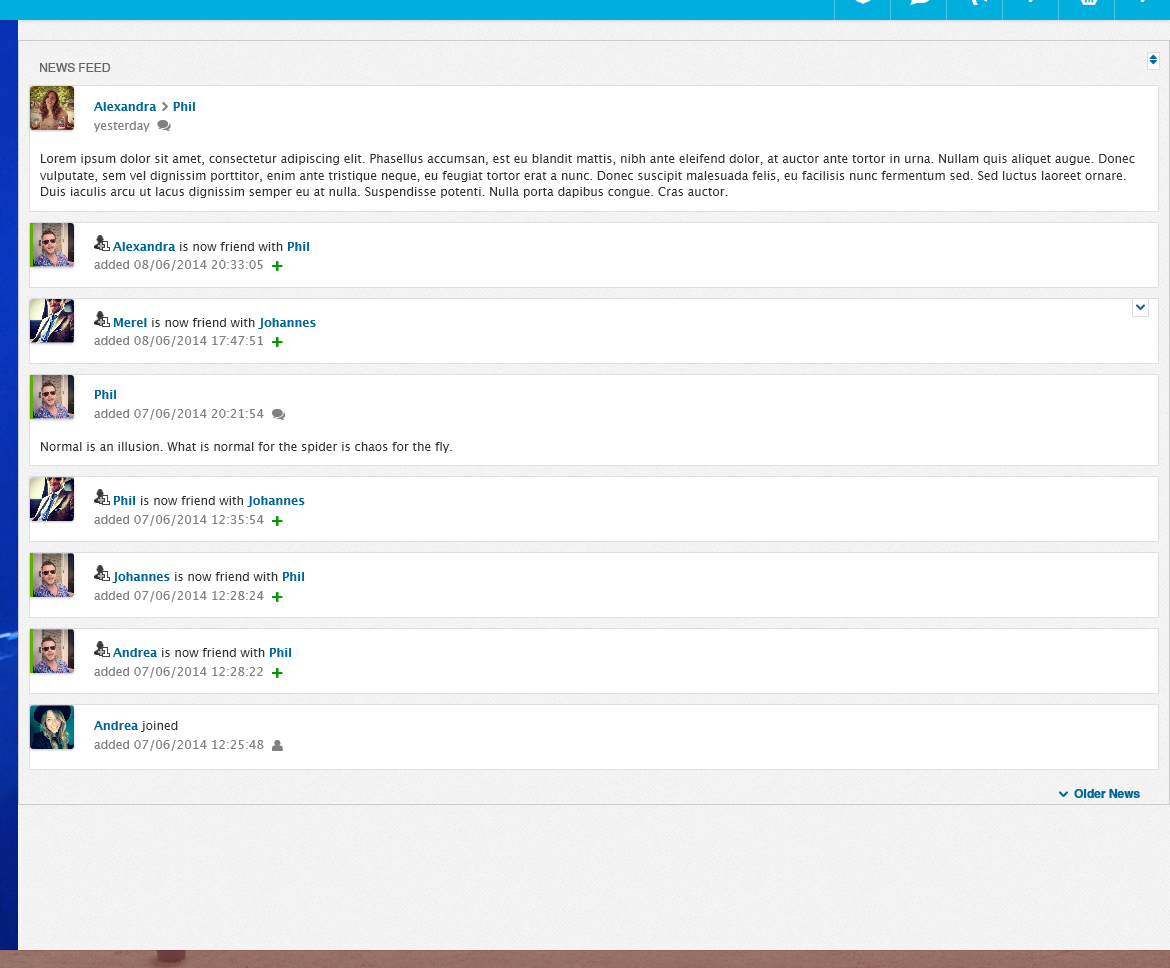
Task: Open Phil link in 'Phil is now friend with Johannes'
Action: click(x=125, y=501)
